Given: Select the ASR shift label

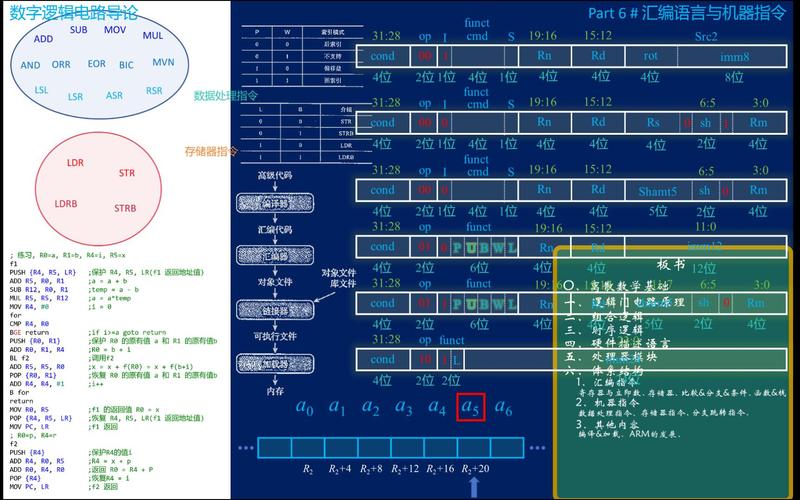Looking at the screenshot, I should [x=114, y=95].
